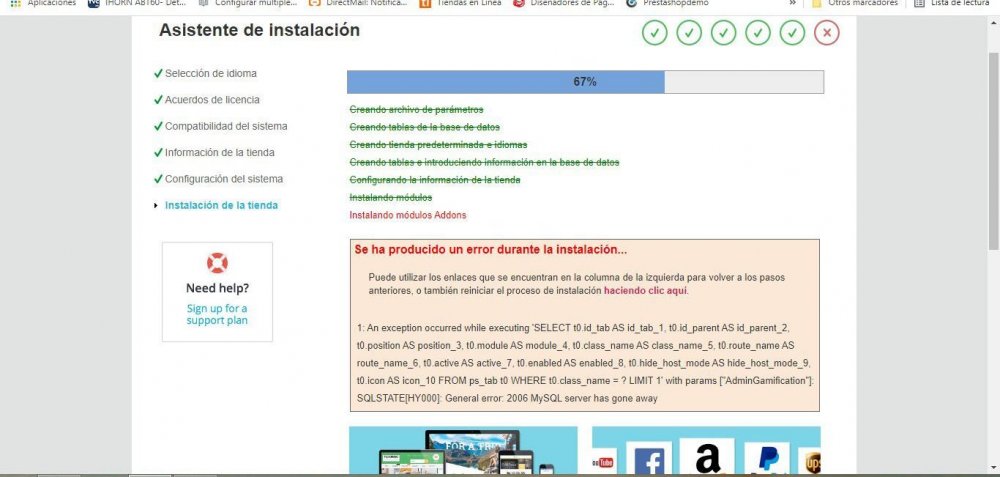Click the checkmark beside Información de la tienda
This screenshot has width=1000, height=477.
(x=158, y=152)
